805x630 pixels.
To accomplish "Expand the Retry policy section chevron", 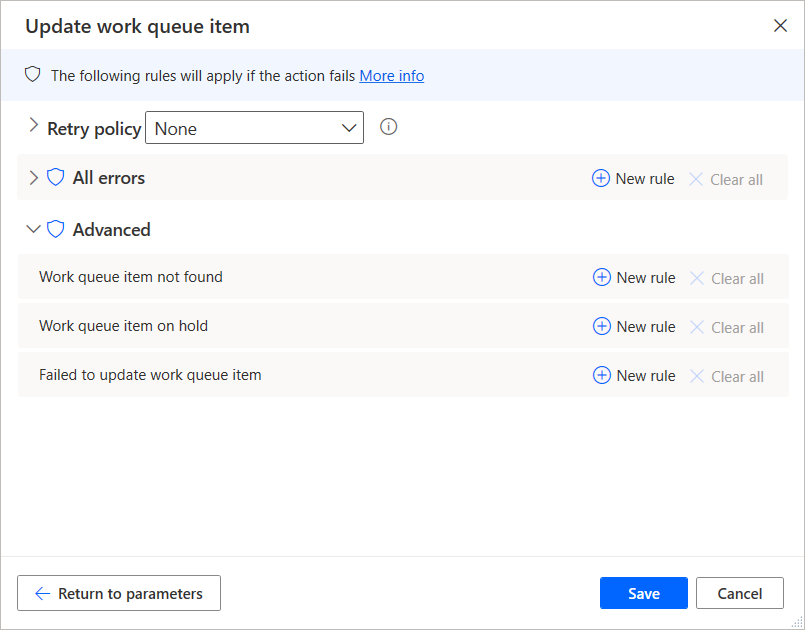I will pos(34,125).
